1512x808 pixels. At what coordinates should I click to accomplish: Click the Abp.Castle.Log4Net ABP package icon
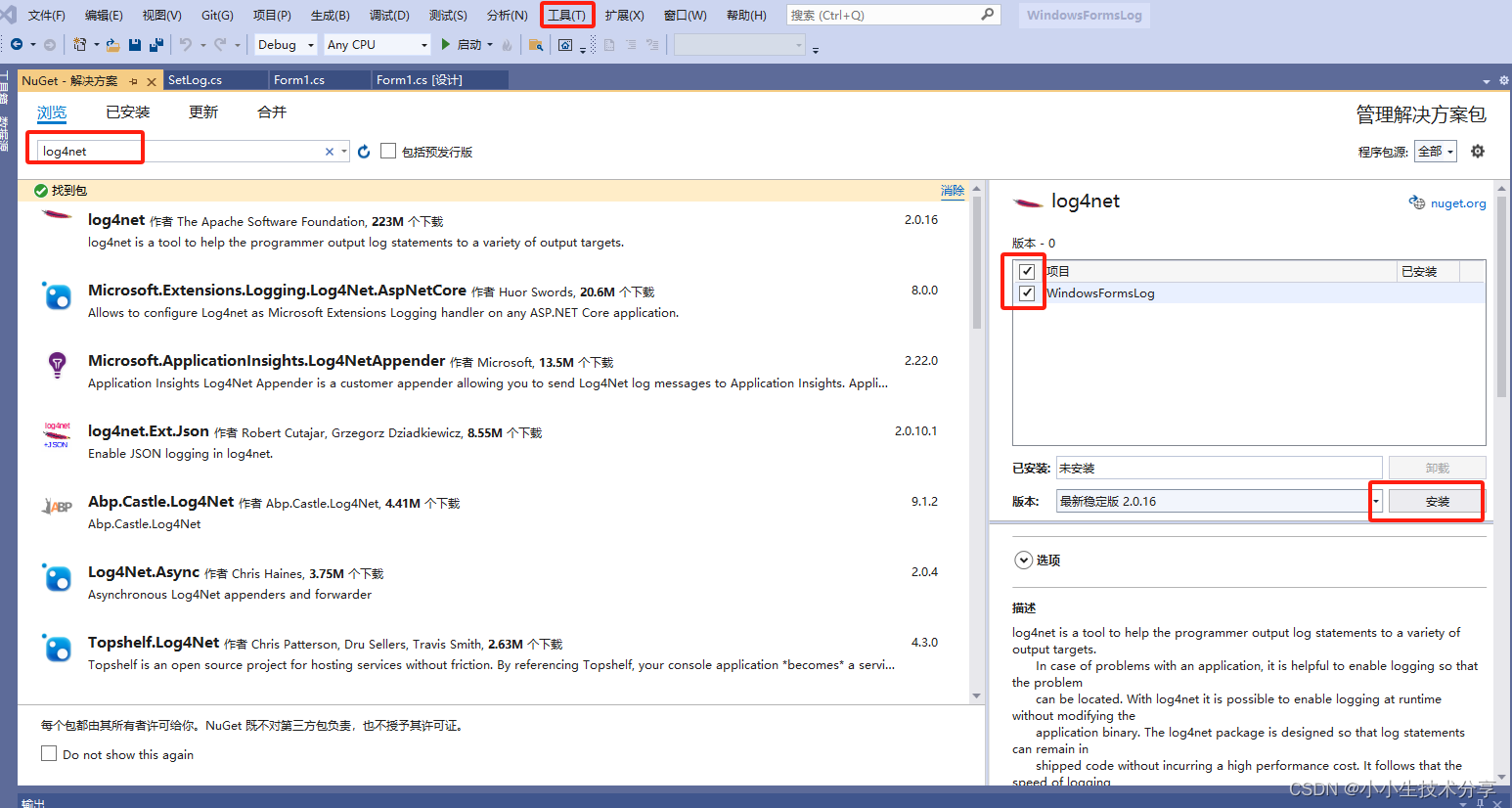[x=57, y=506]
